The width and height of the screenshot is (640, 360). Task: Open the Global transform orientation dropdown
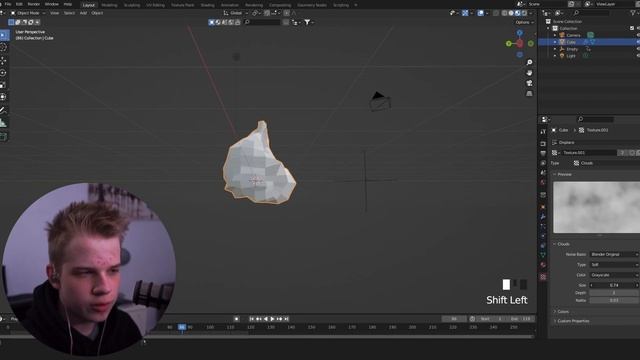(x=236, y=13)
